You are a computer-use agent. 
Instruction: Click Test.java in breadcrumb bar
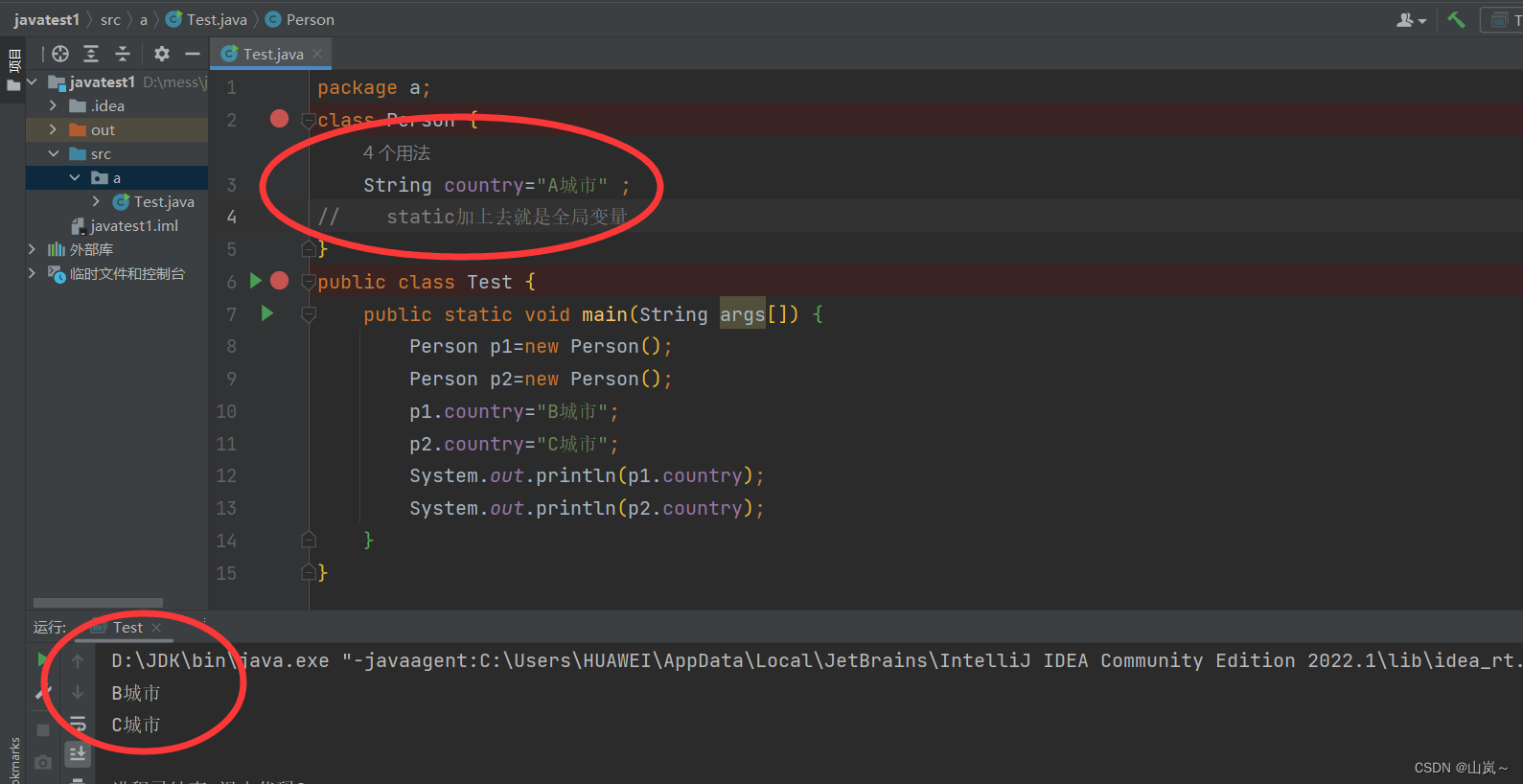pyautogui.click(x=207, y=19)
